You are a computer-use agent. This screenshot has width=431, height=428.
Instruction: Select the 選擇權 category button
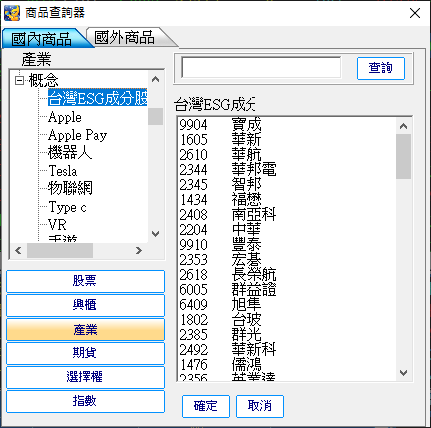click(x=85, y=377)
